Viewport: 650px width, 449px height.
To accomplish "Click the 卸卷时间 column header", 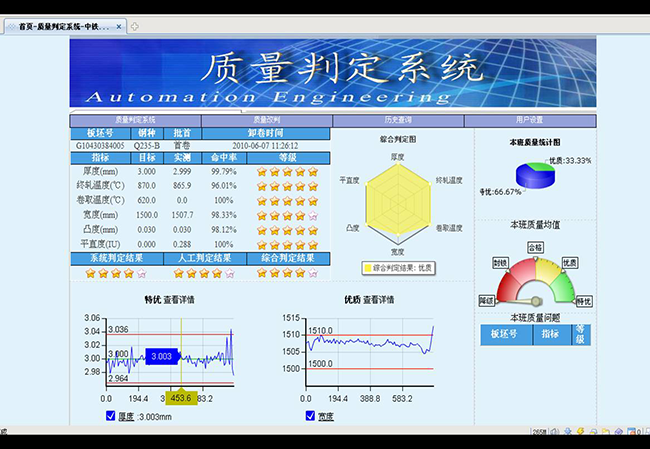I will tap(266, 133).
